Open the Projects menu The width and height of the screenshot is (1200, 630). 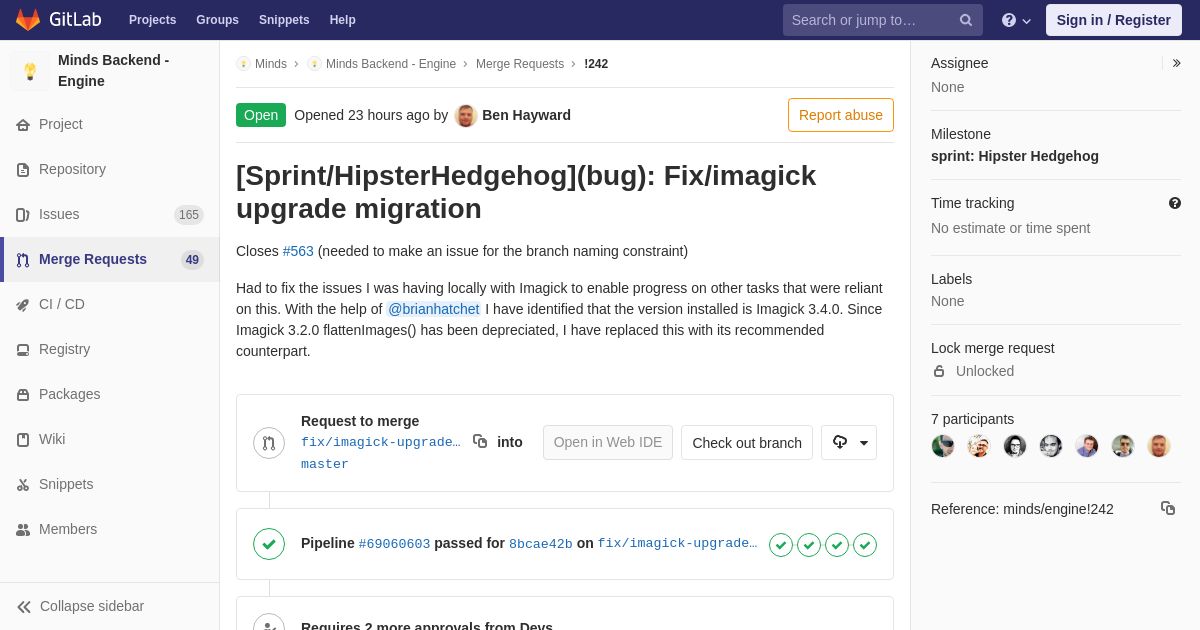click(152, 20)
